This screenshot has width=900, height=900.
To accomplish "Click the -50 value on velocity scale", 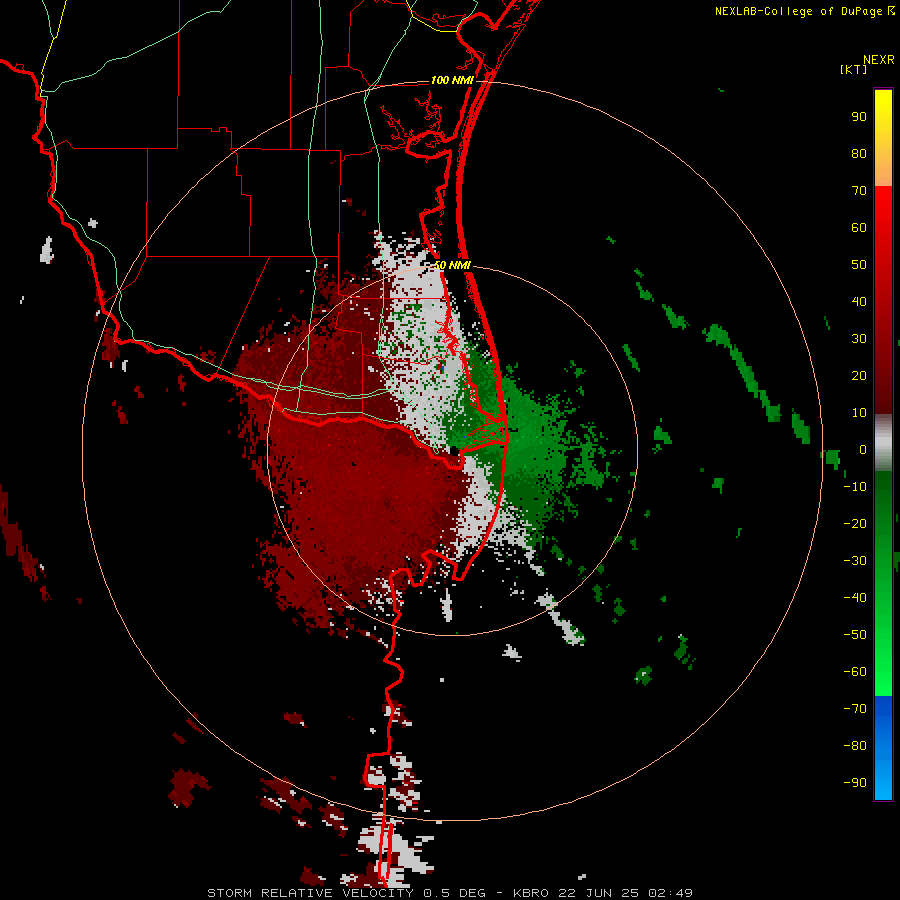I will [x=855, y=635].
